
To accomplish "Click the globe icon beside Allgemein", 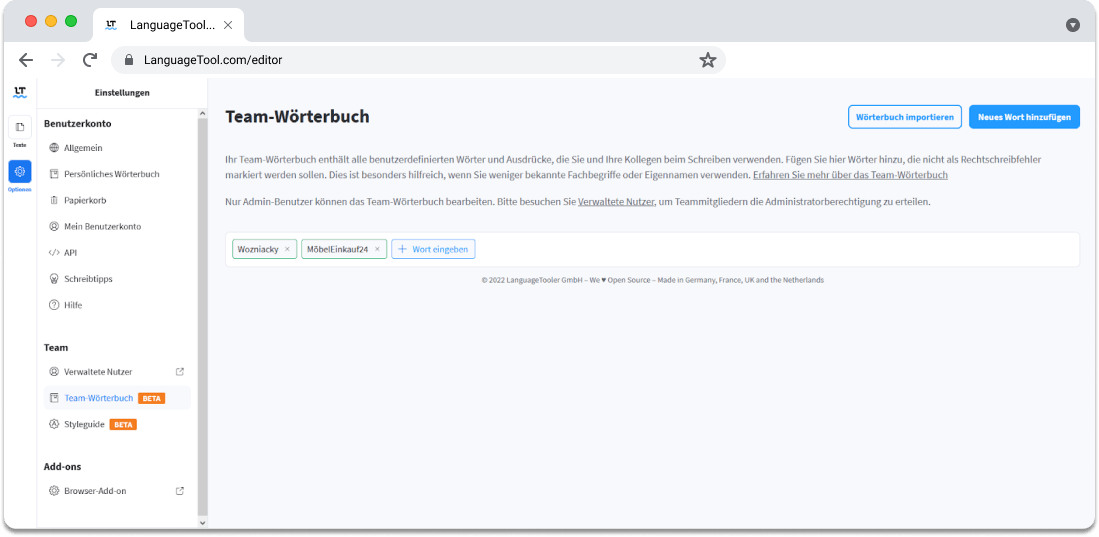I will [54, 148].
